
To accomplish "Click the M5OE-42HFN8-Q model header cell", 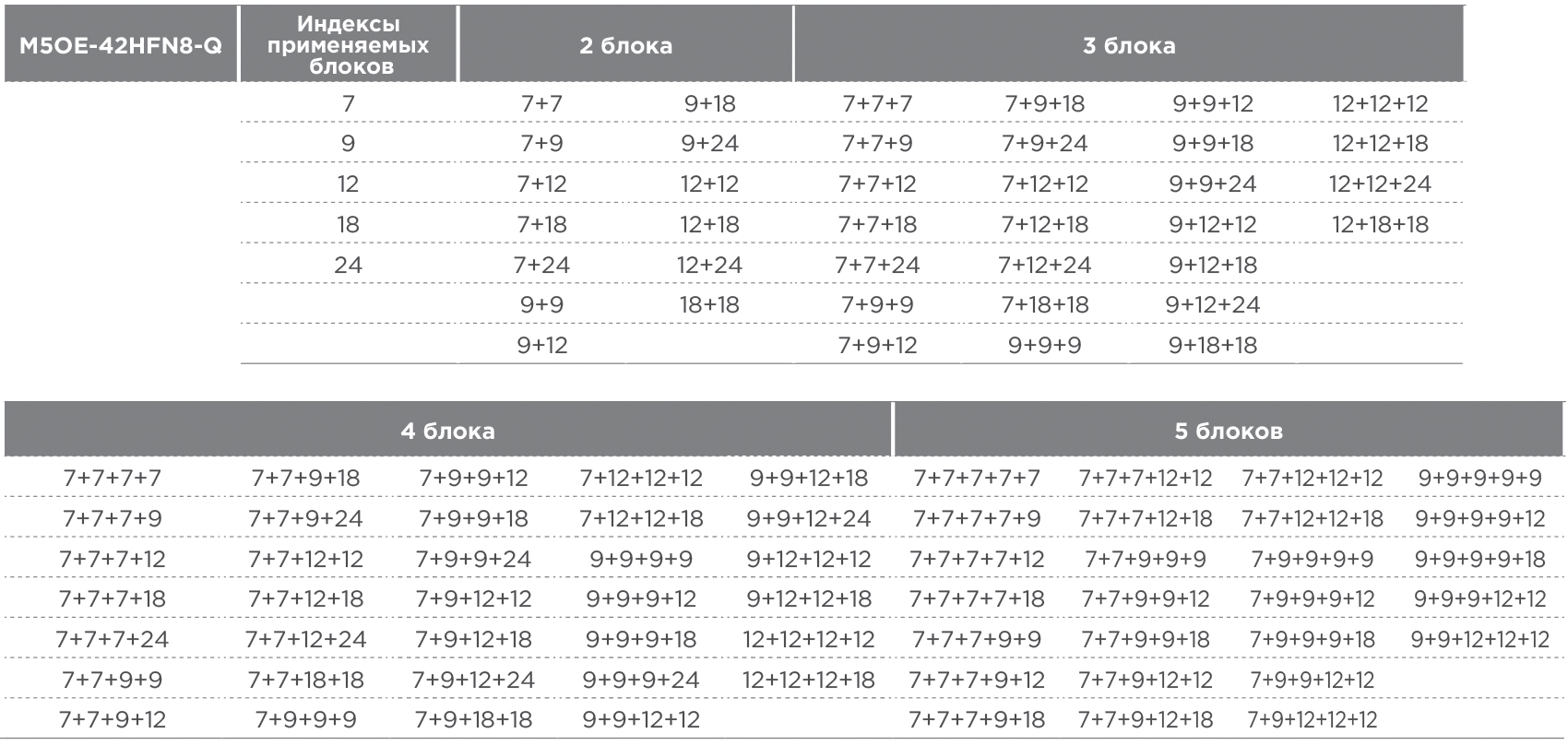I will (121, 45).
